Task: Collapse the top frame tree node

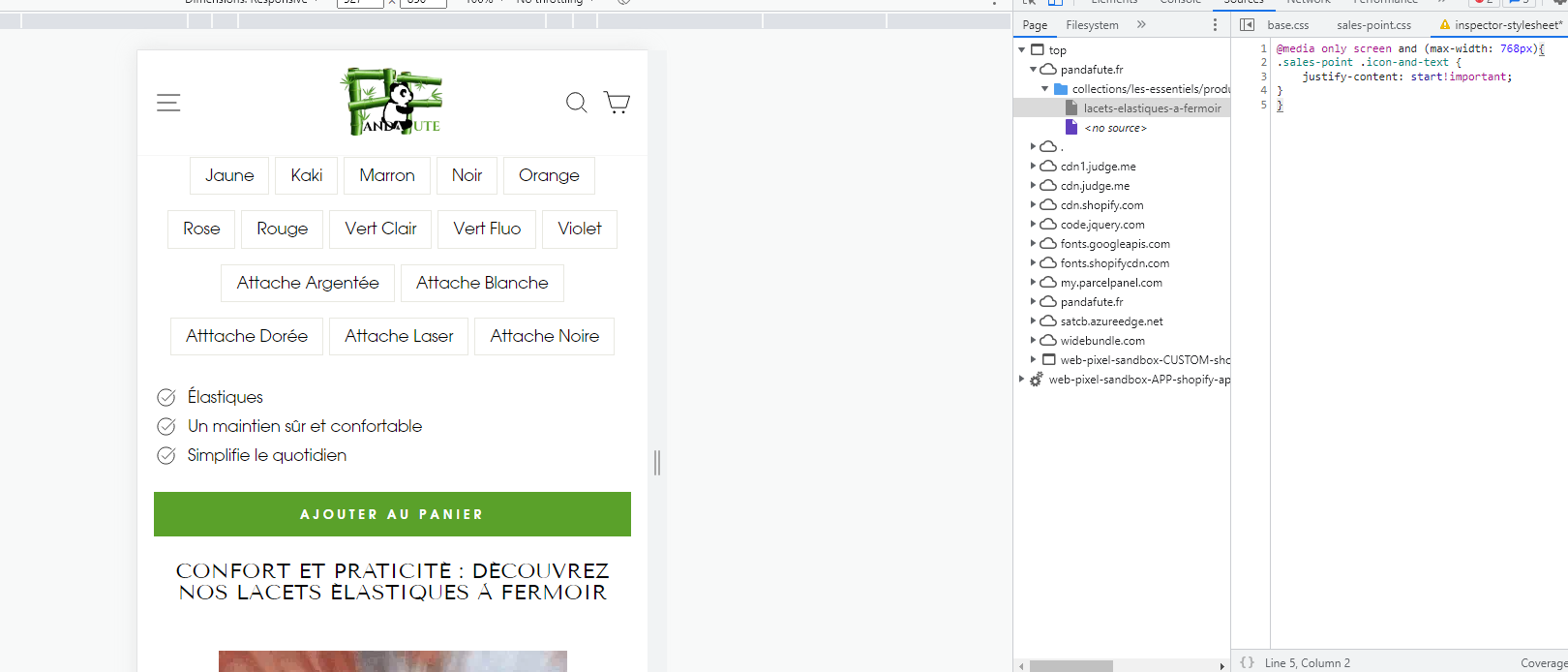Action: [1021, 49]
